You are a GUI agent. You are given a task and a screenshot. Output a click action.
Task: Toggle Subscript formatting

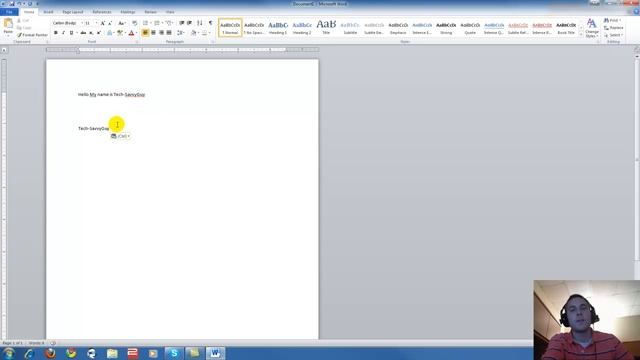click(x=91, y=33)
